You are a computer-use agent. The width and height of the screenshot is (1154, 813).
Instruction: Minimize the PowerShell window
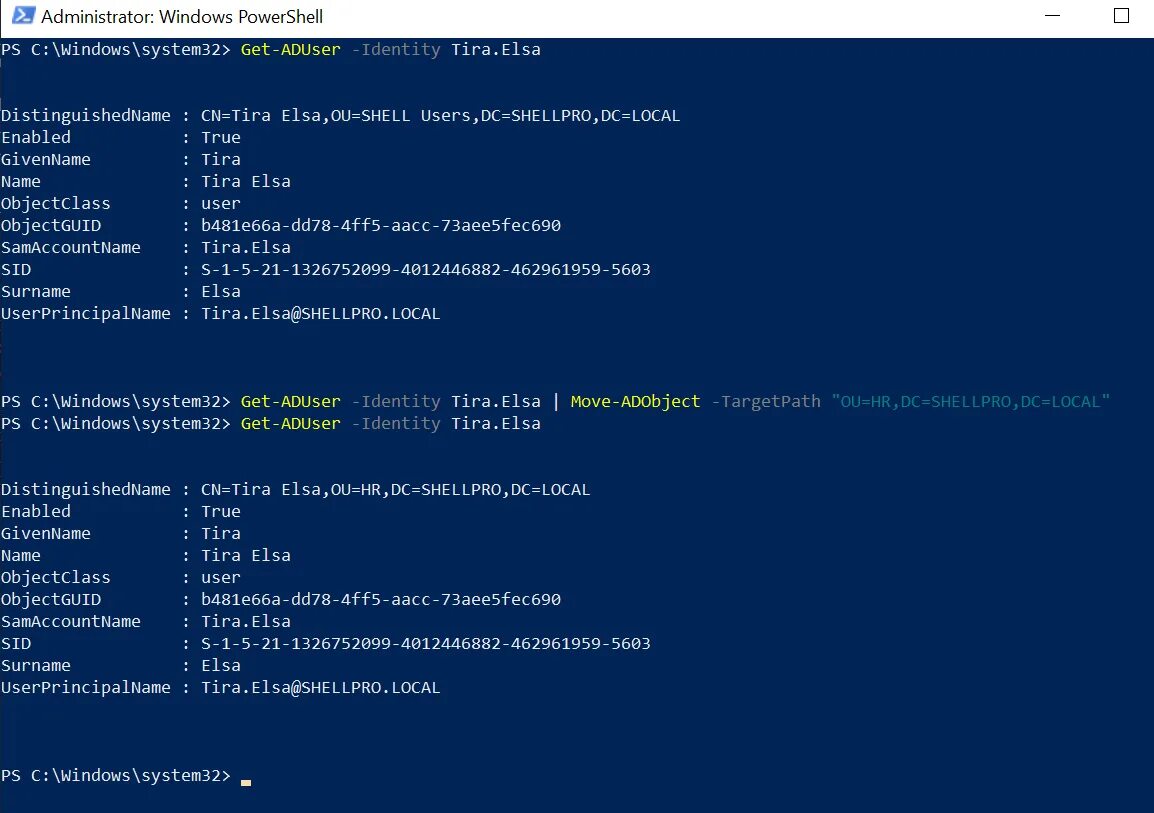[x=1051, y=17]
